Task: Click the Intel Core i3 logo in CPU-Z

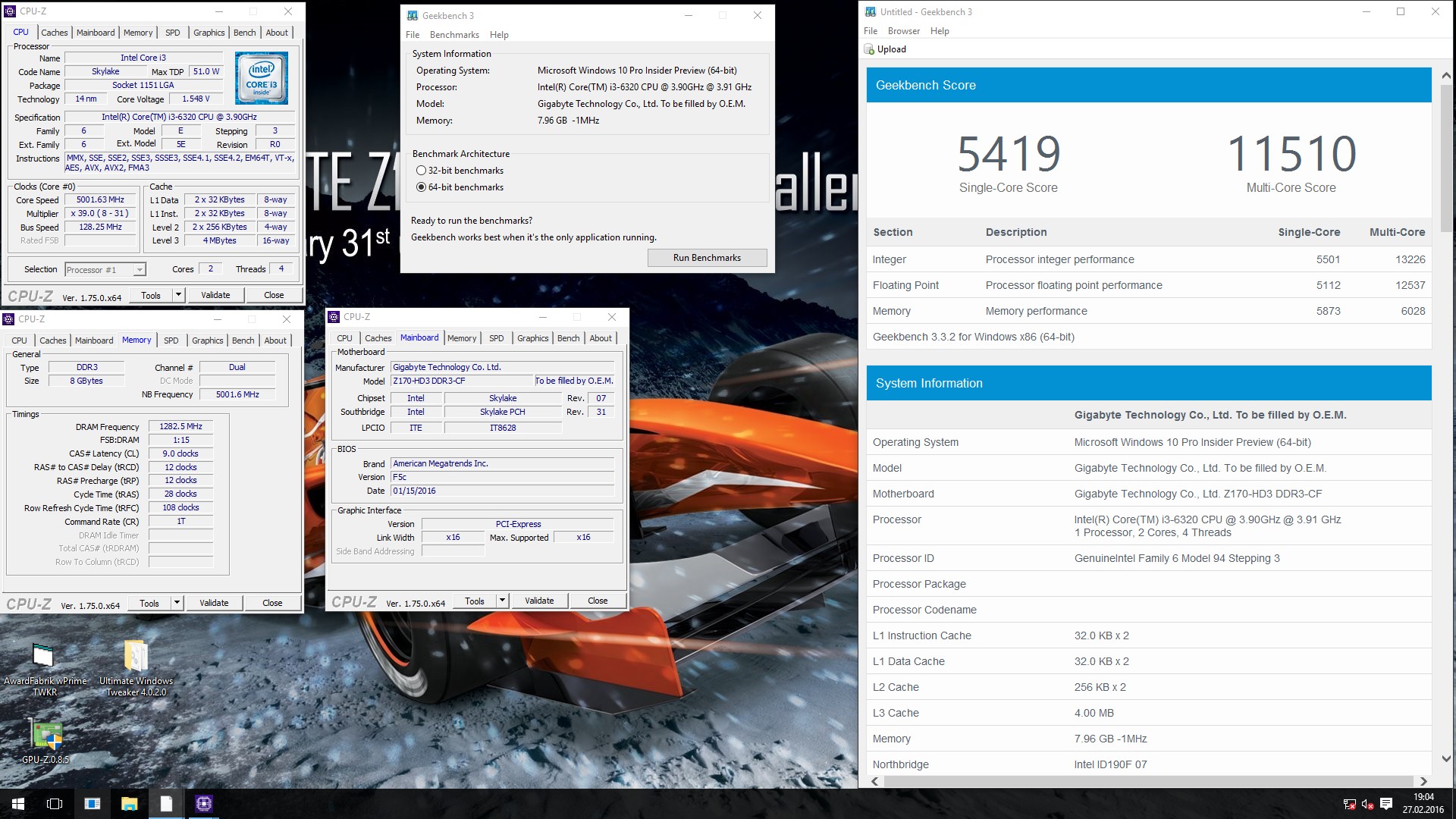Action: click(261, 78)
